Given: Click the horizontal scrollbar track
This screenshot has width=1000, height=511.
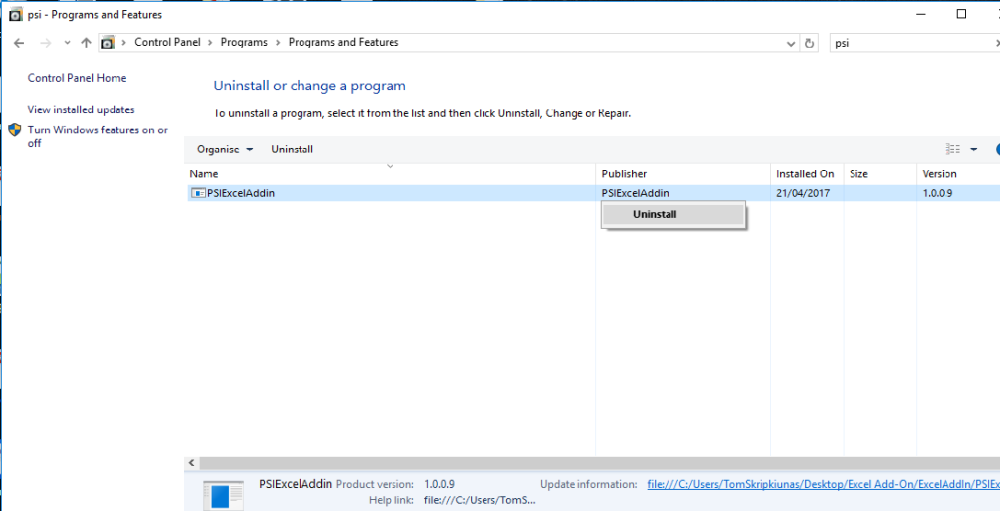Looking at the screenshot, I should coord(599,463).
